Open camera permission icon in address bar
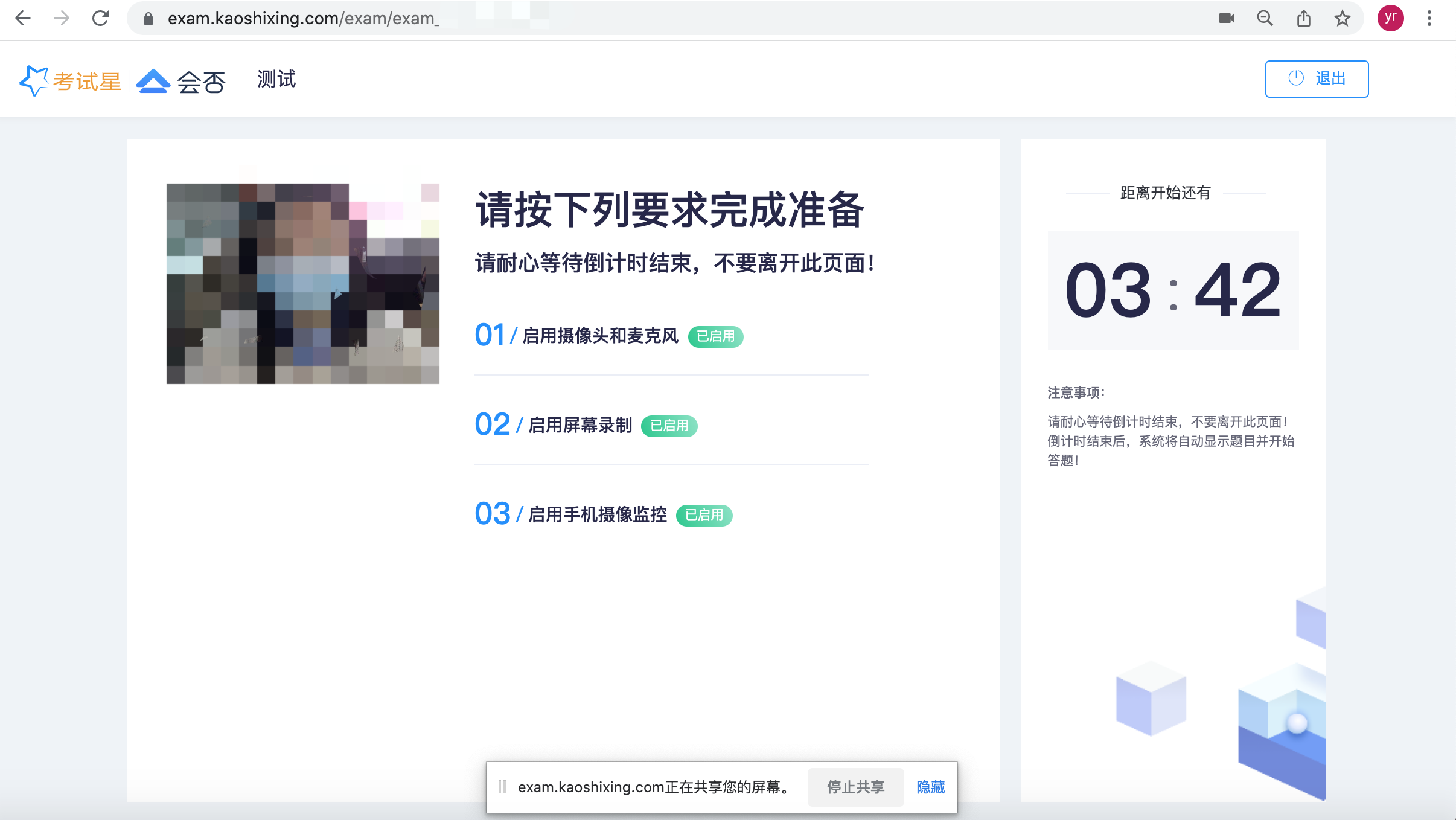Screen dimensions: 1456x820 1226,18
